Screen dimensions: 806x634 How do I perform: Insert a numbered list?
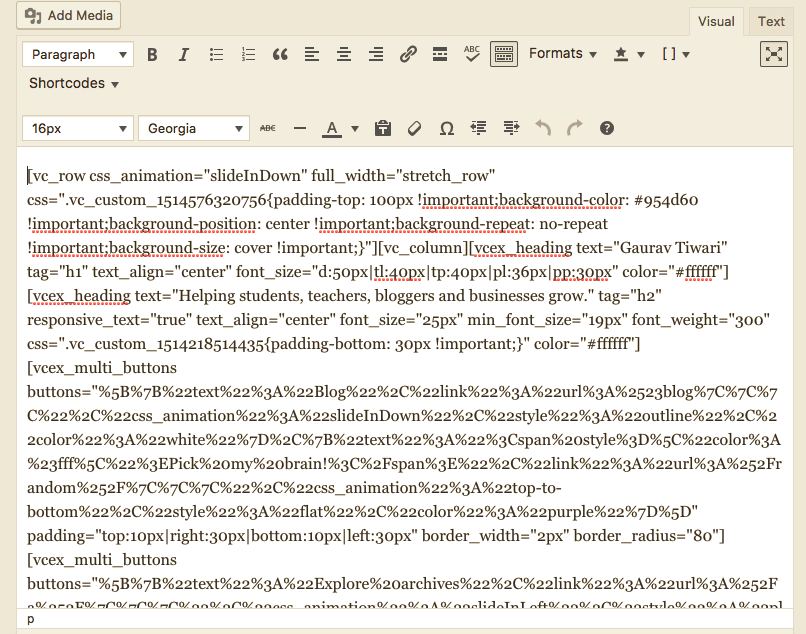click(x=249, y=54)
